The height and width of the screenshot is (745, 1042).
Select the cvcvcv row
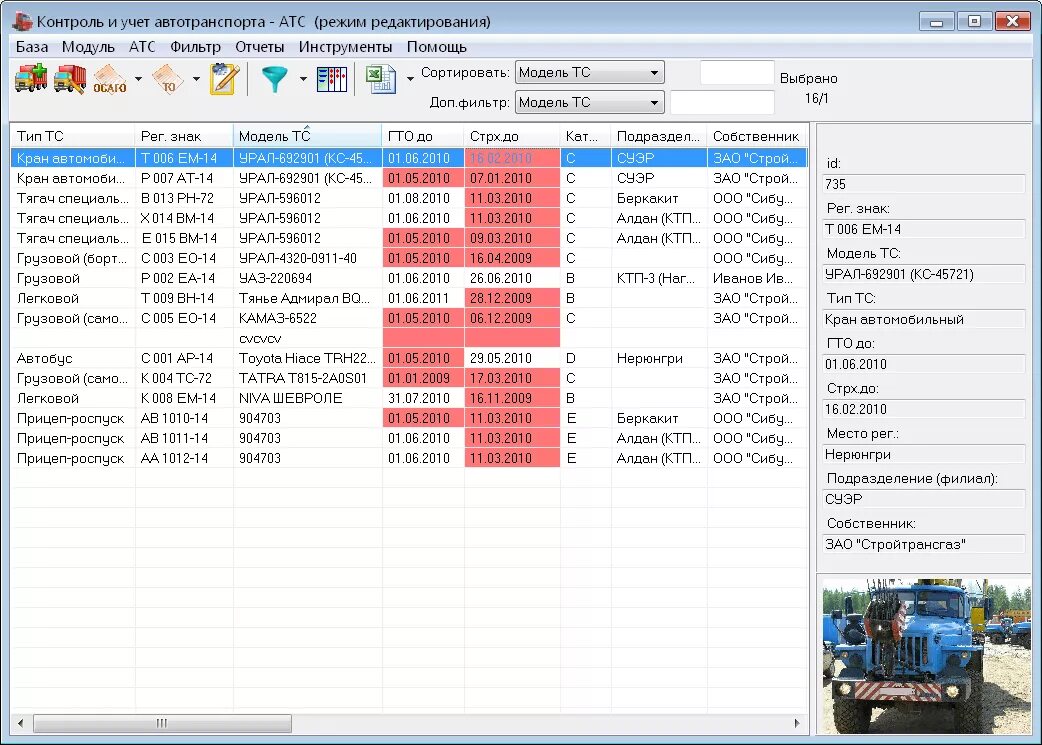tap(409, 338)
